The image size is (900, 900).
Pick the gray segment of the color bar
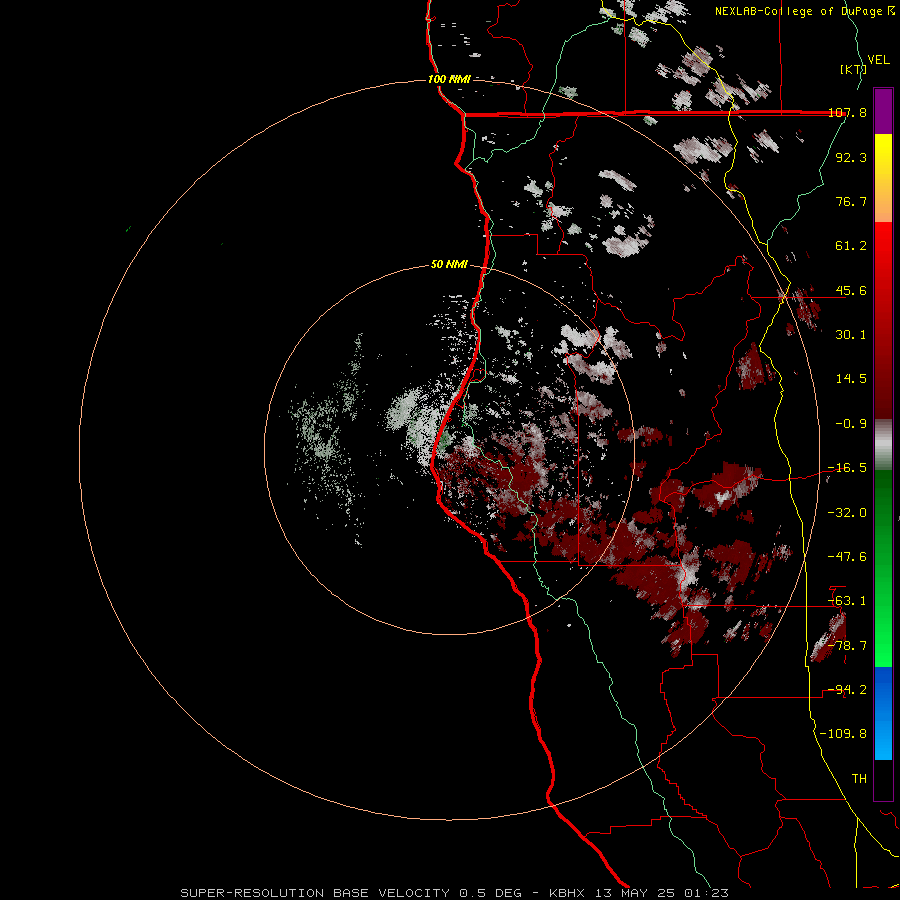tap(883, 444)
